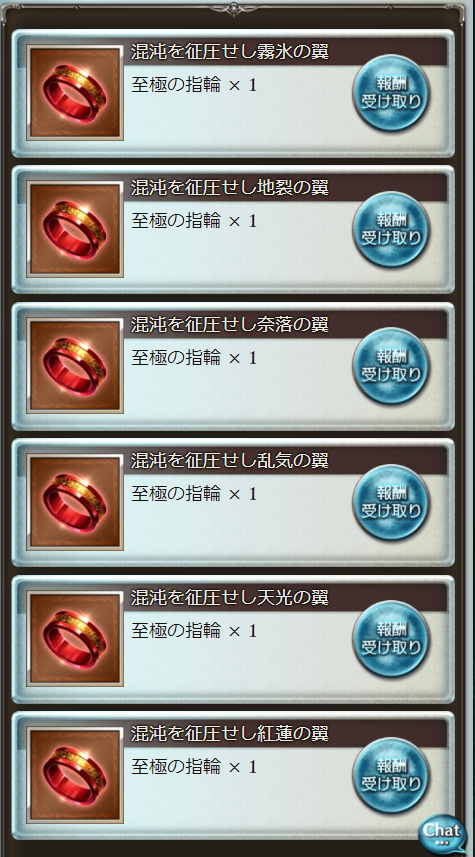Viewport: 475px width, 857px height.
Task: Claim reward for 奈落の翼 trophy
Action: pos(391,366)
